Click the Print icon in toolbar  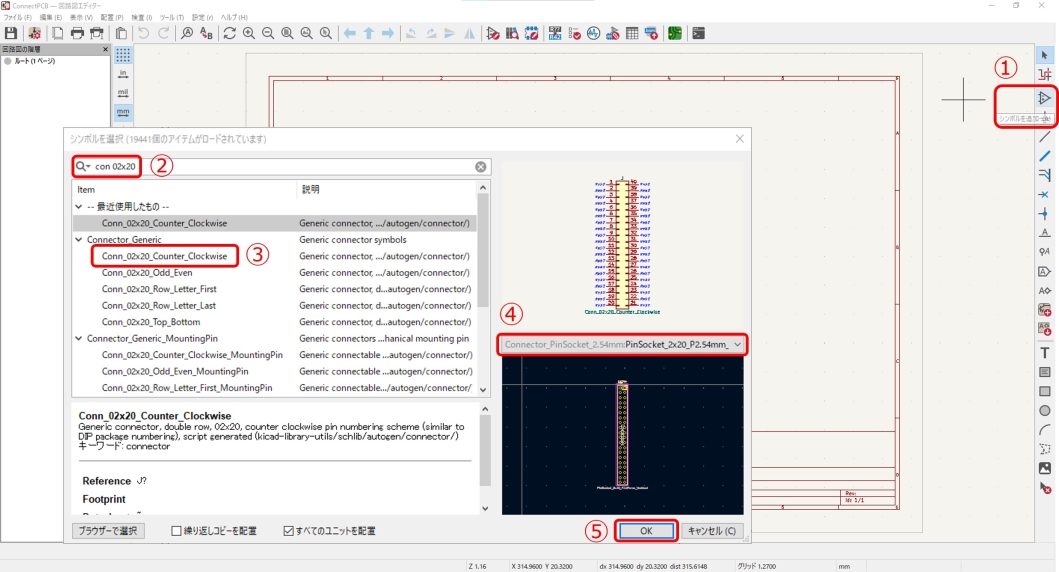pyautogui.click(x=78, y=33)
